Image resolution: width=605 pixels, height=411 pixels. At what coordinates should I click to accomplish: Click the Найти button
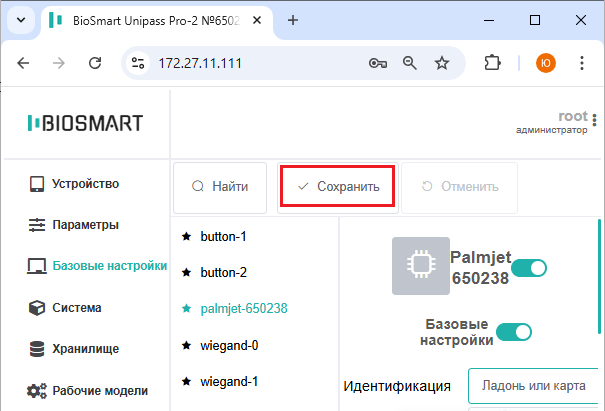pos(220,188)
